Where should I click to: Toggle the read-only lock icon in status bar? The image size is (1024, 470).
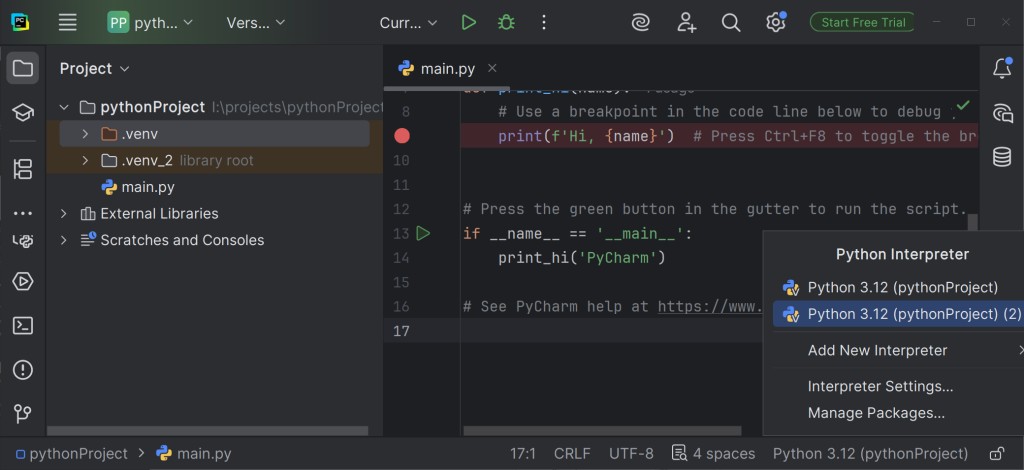996,453
